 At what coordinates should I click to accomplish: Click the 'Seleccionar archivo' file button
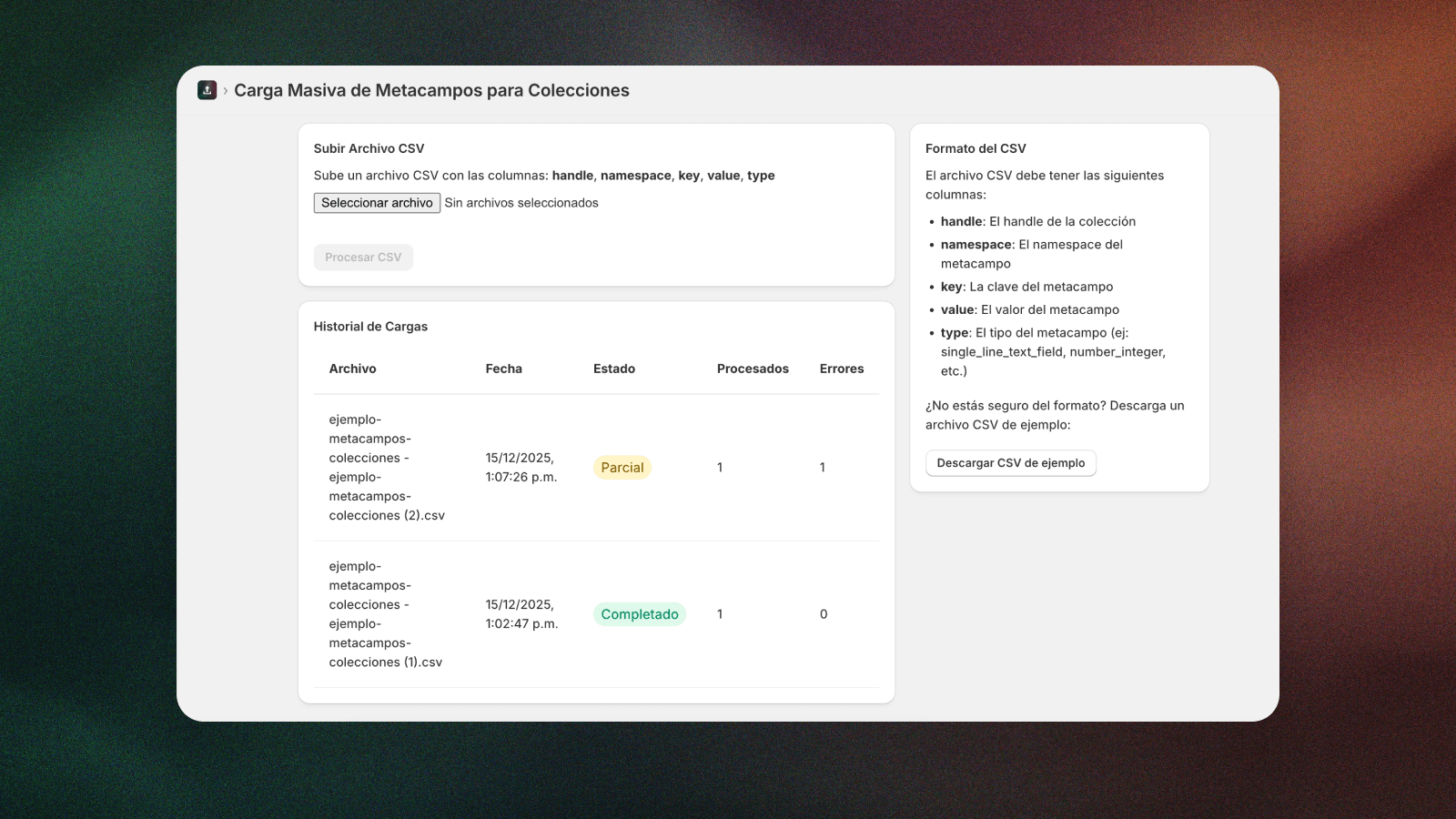[x=377, y=203]
